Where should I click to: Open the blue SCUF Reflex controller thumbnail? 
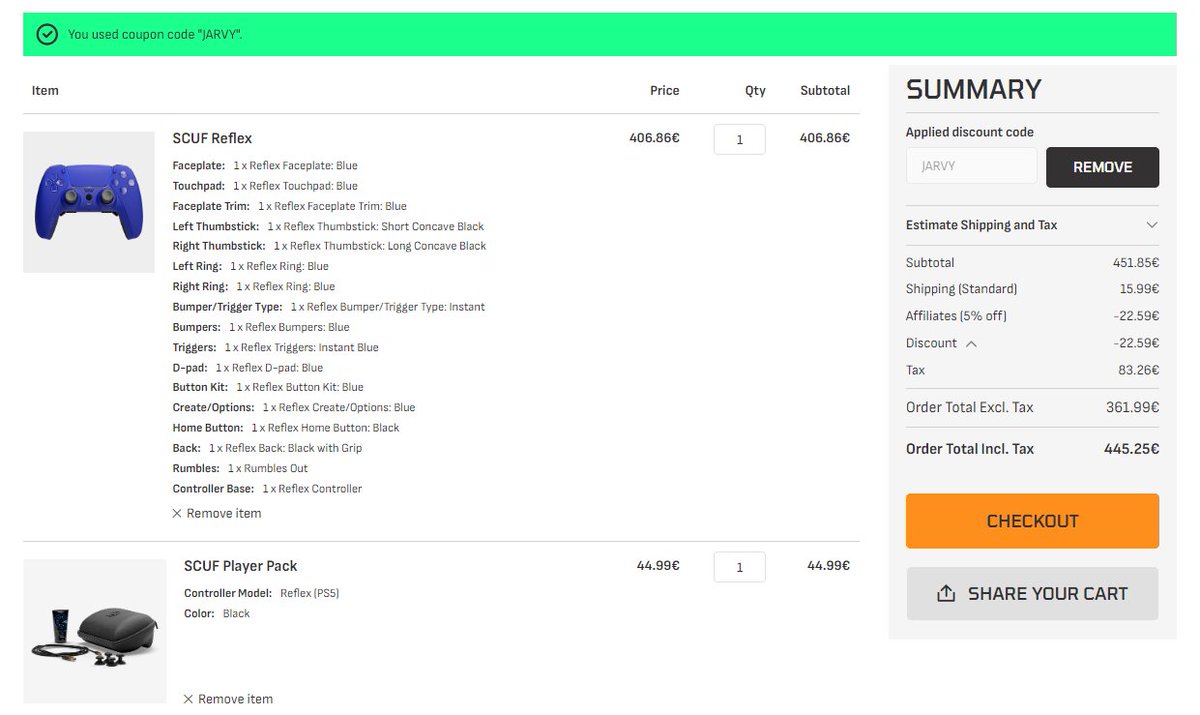click(88, 203)
